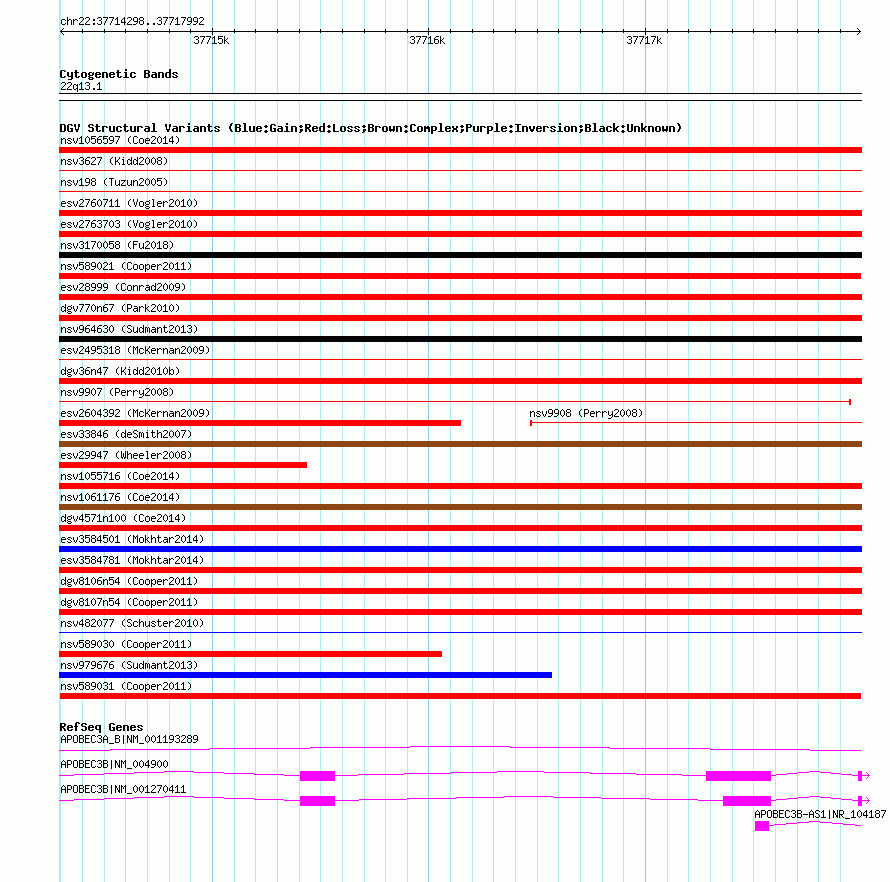Click the esv33846 (deSmith2007) label
The height and width of the screenshot is (882, 890).
click(x=126, y=434)
